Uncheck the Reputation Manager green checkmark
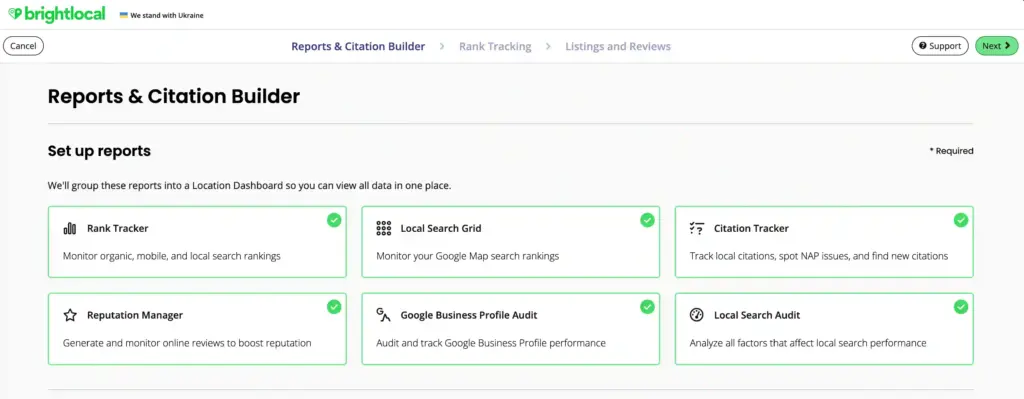 [334, 307]
